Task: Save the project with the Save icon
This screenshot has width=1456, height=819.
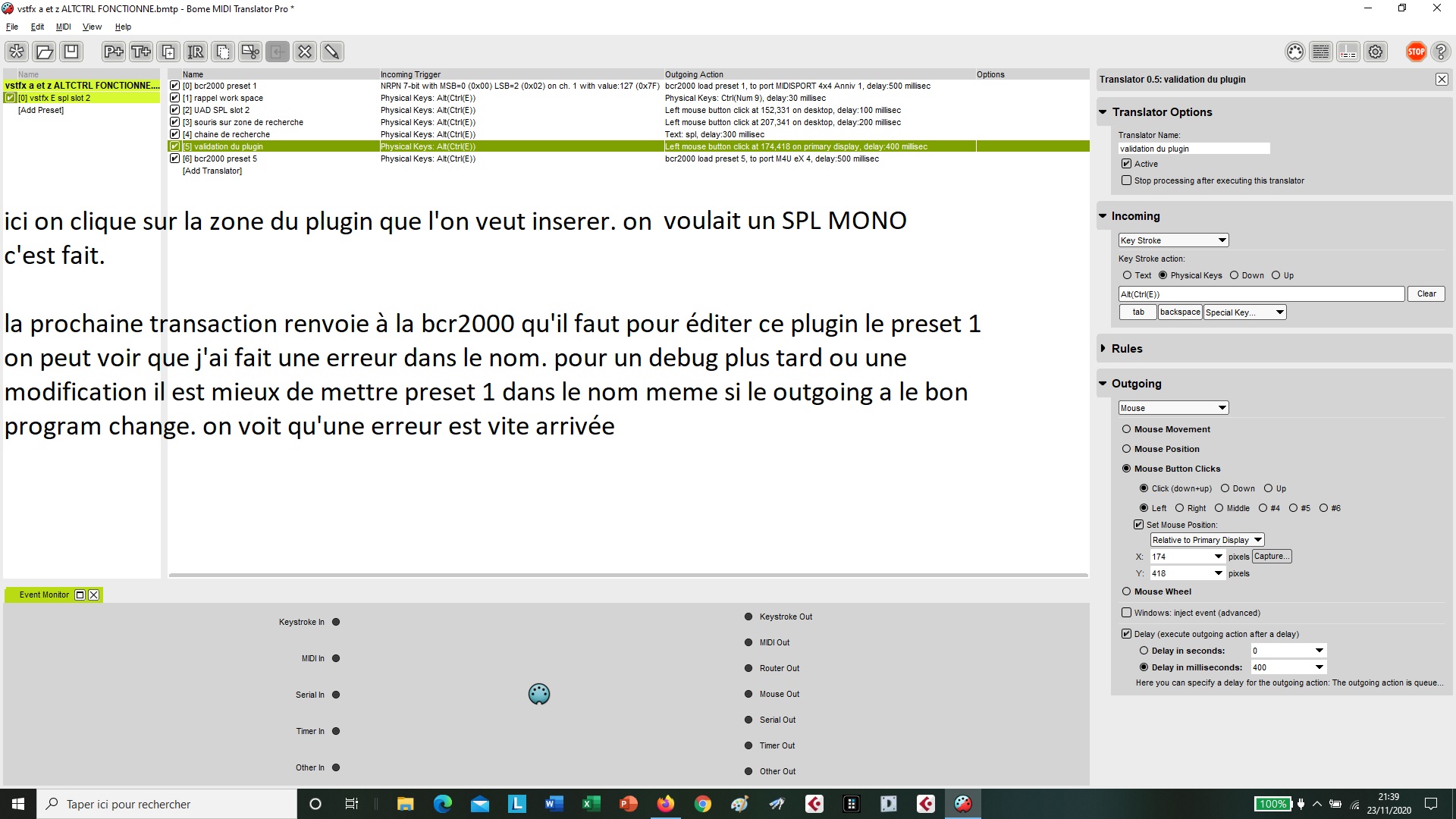Action: pyautogui.click(x=71, y=52)
